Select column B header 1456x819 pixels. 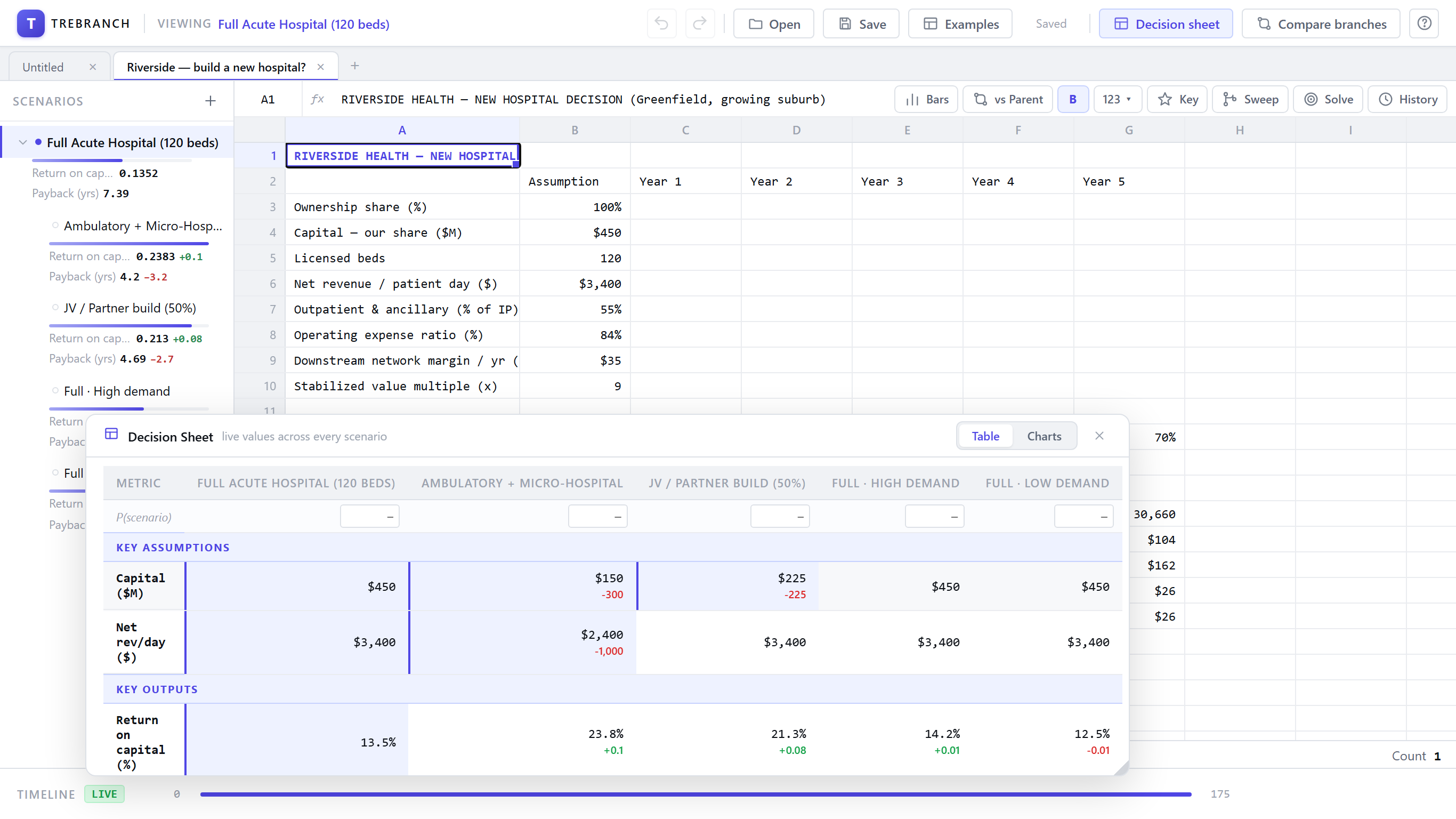tap(575, 130)
